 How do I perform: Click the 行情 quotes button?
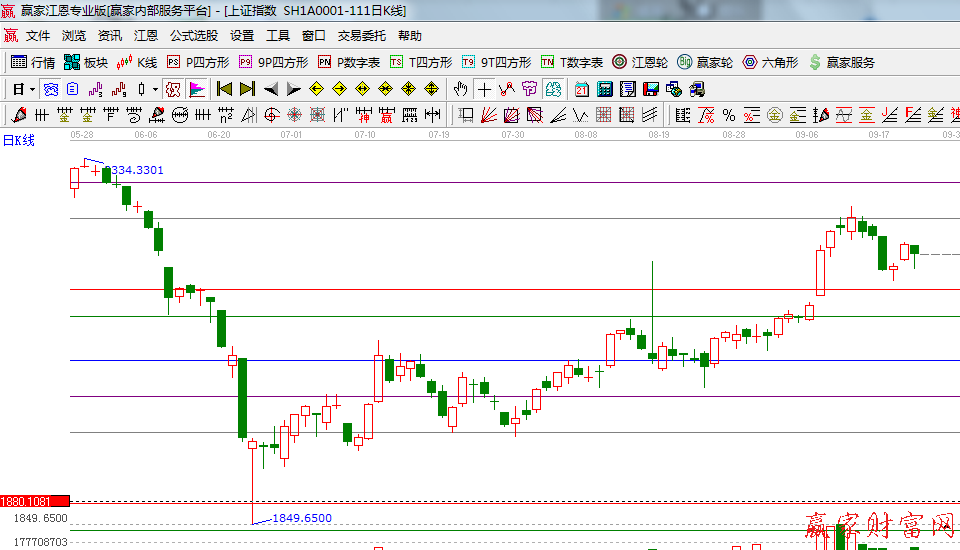coord(33,62)
